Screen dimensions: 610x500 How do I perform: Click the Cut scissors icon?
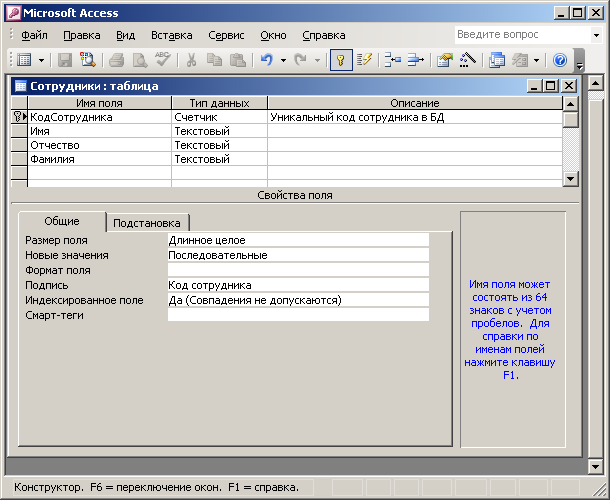coord(191,60)
